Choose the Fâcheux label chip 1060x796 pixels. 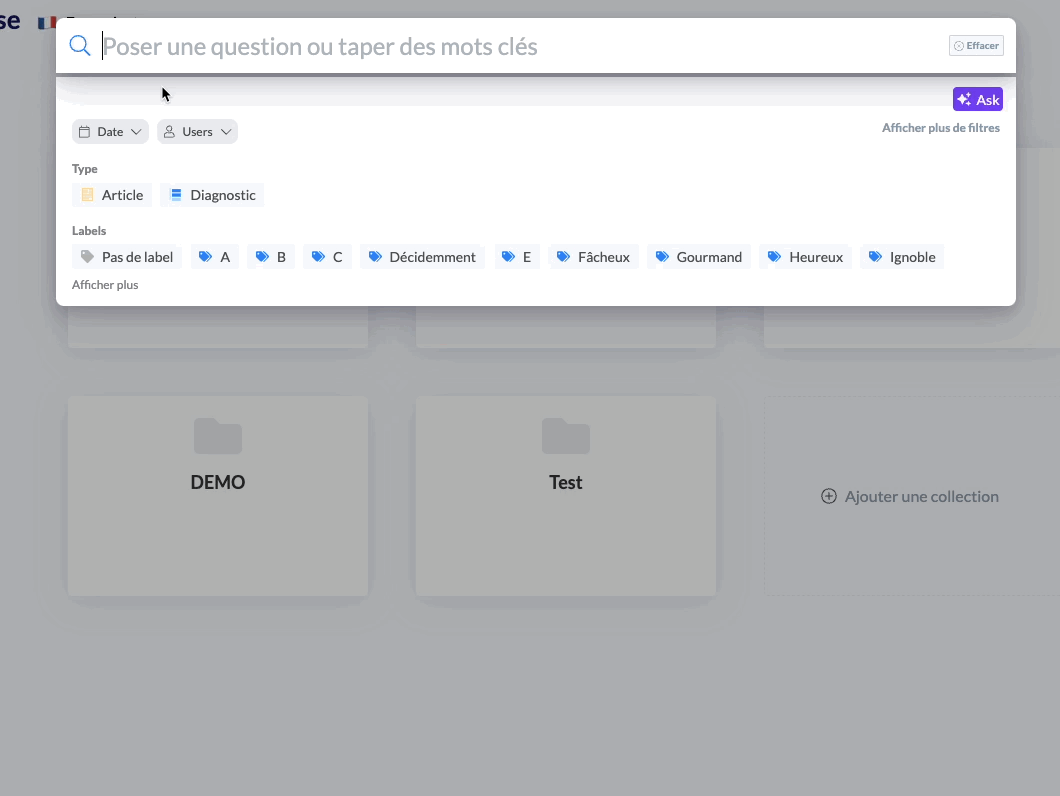(593, 257)
